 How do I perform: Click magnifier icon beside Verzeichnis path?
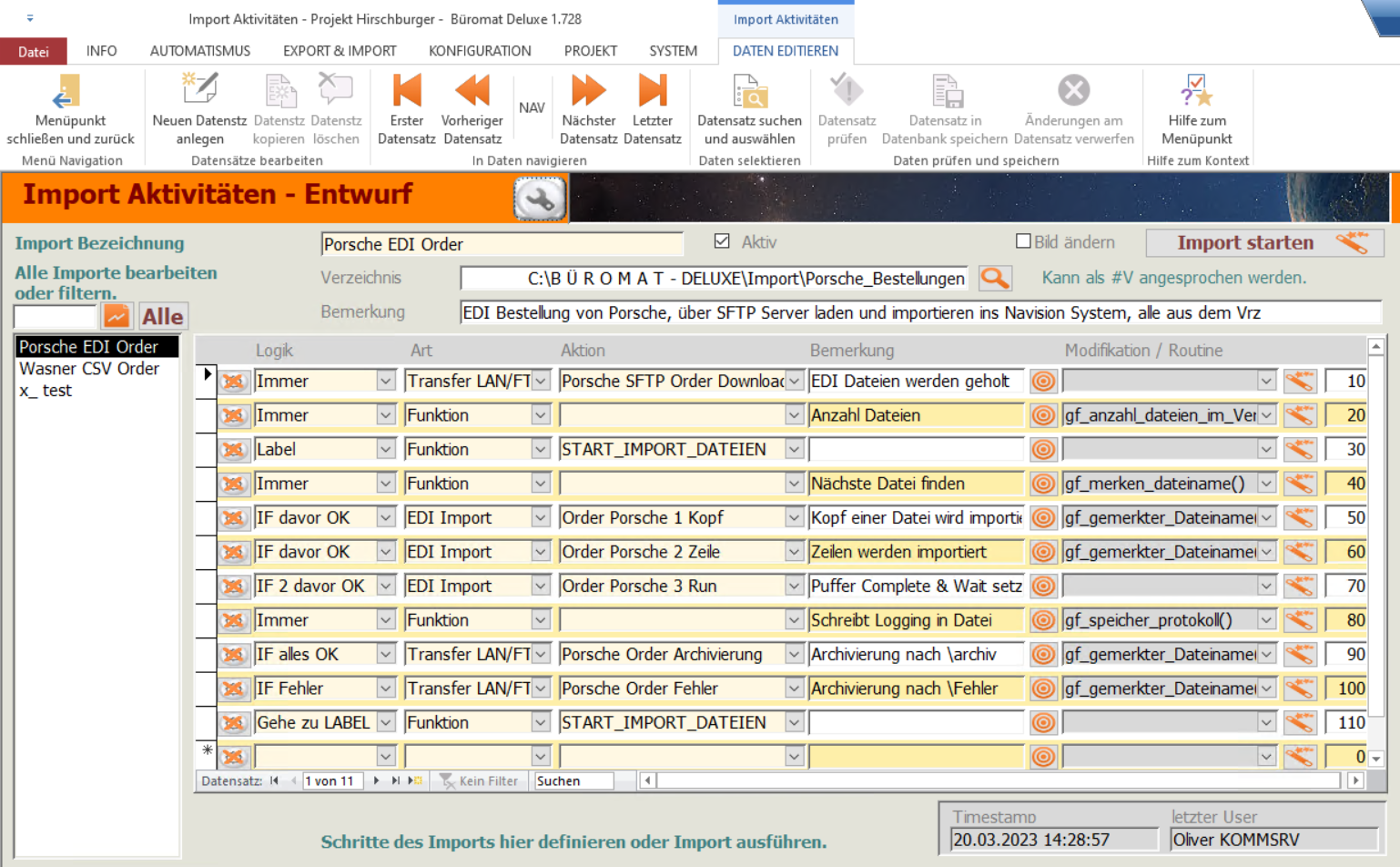pos(995,279)
